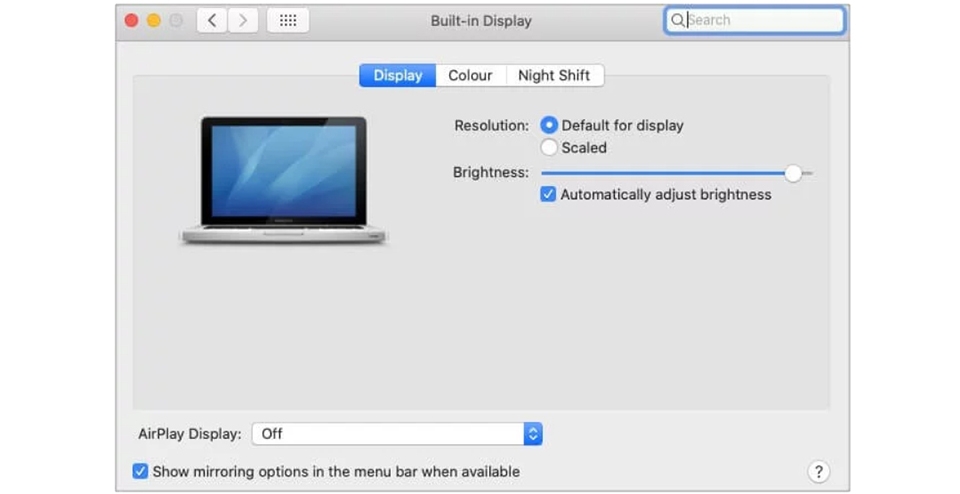960x494 pixels.
Task: Click the Brightness slider knob
Action: tap(793, 173)
